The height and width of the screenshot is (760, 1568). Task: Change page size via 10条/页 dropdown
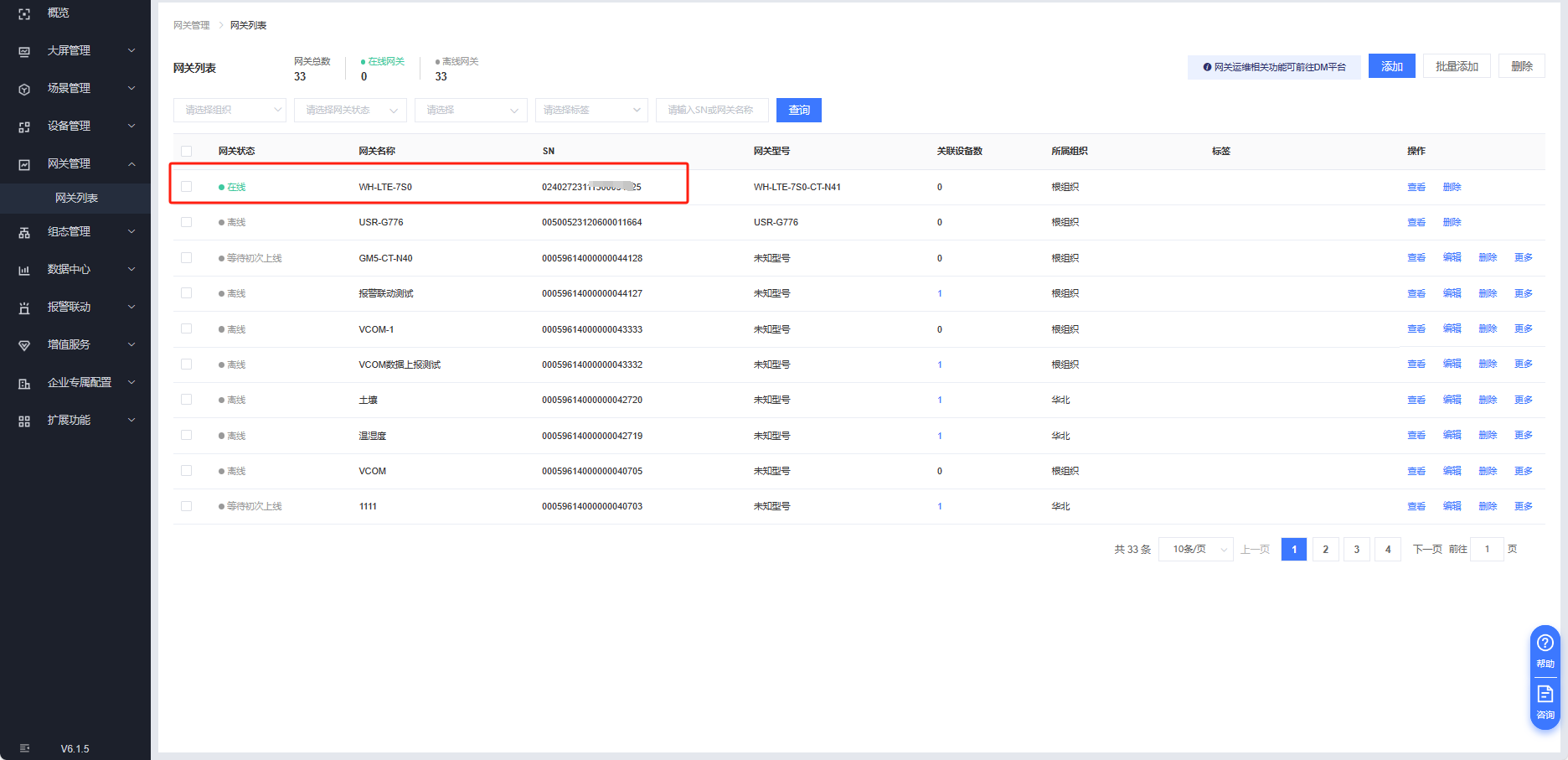click(x=1195, y=550)
